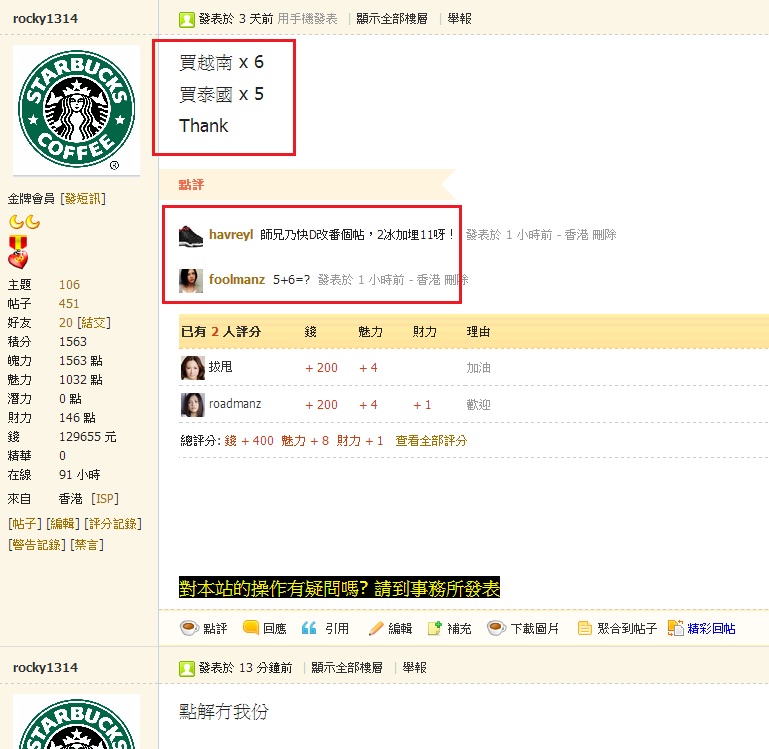The height and width of the screenshot is (749, 769).
Task: Click 舉報 on the top post header
Action: coord(460,19)
